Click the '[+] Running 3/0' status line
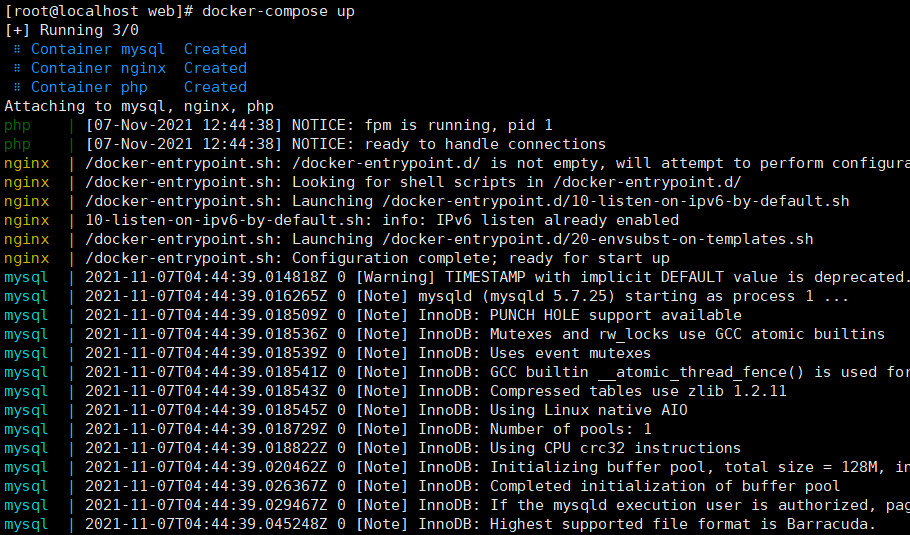Viewport: 910px width, 535px height. [72, 30]
